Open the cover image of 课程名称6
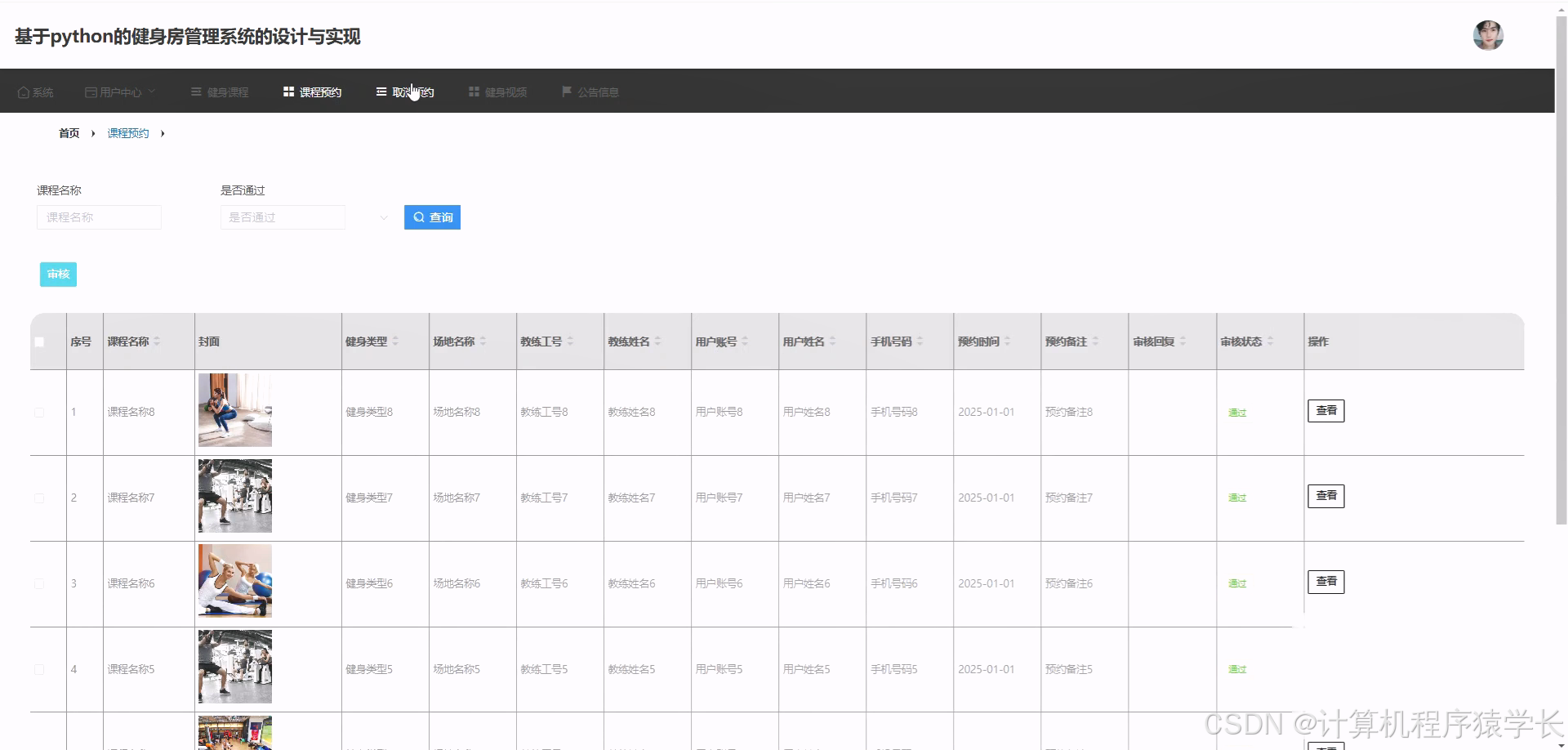 pos(235,581)
